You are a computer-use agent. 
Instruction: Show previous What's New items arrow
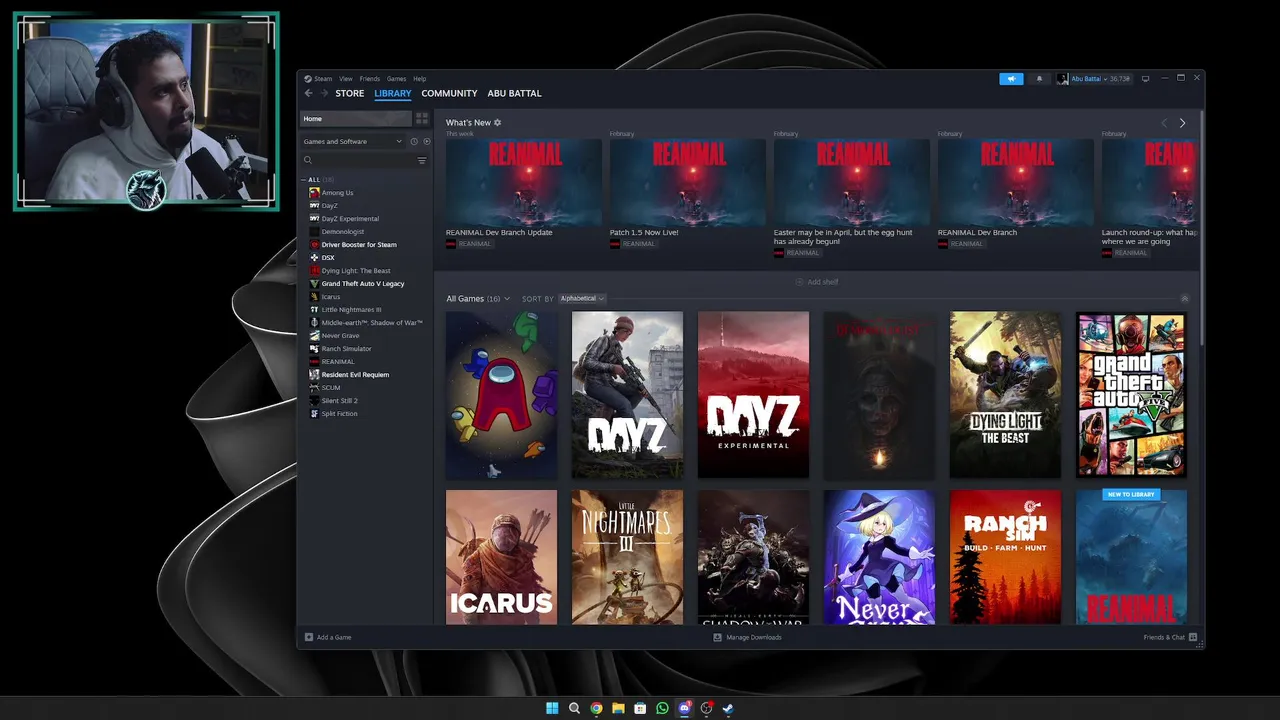(x=1164, y=123)
